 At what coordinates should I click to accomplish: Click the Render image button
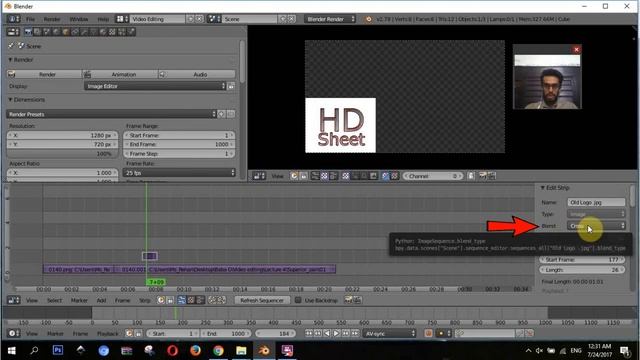click(44, 74)
